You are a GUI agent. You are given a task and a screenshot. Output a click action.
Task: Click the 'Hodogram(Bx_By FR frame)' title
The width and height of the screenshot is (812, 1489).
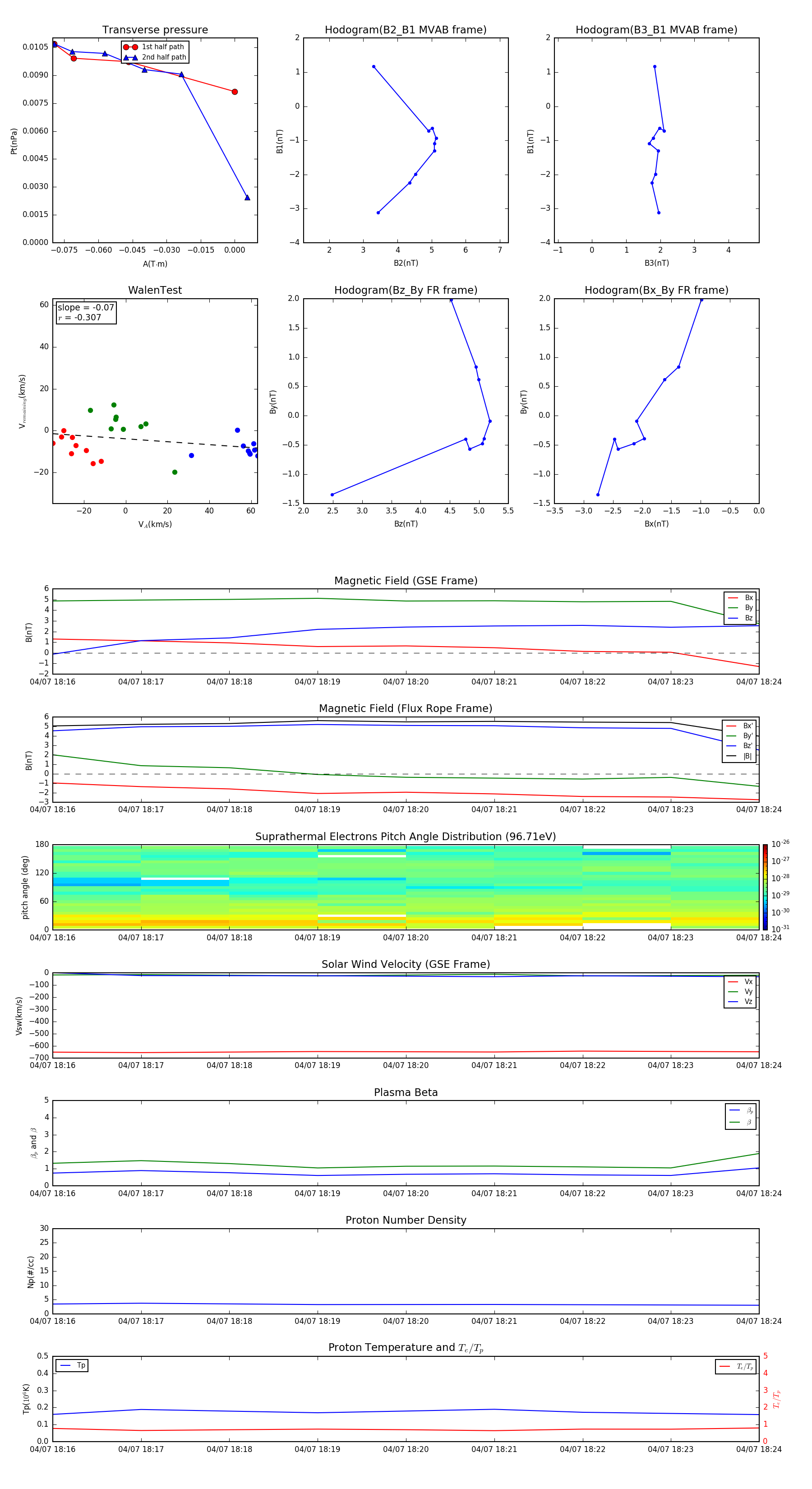656,290
